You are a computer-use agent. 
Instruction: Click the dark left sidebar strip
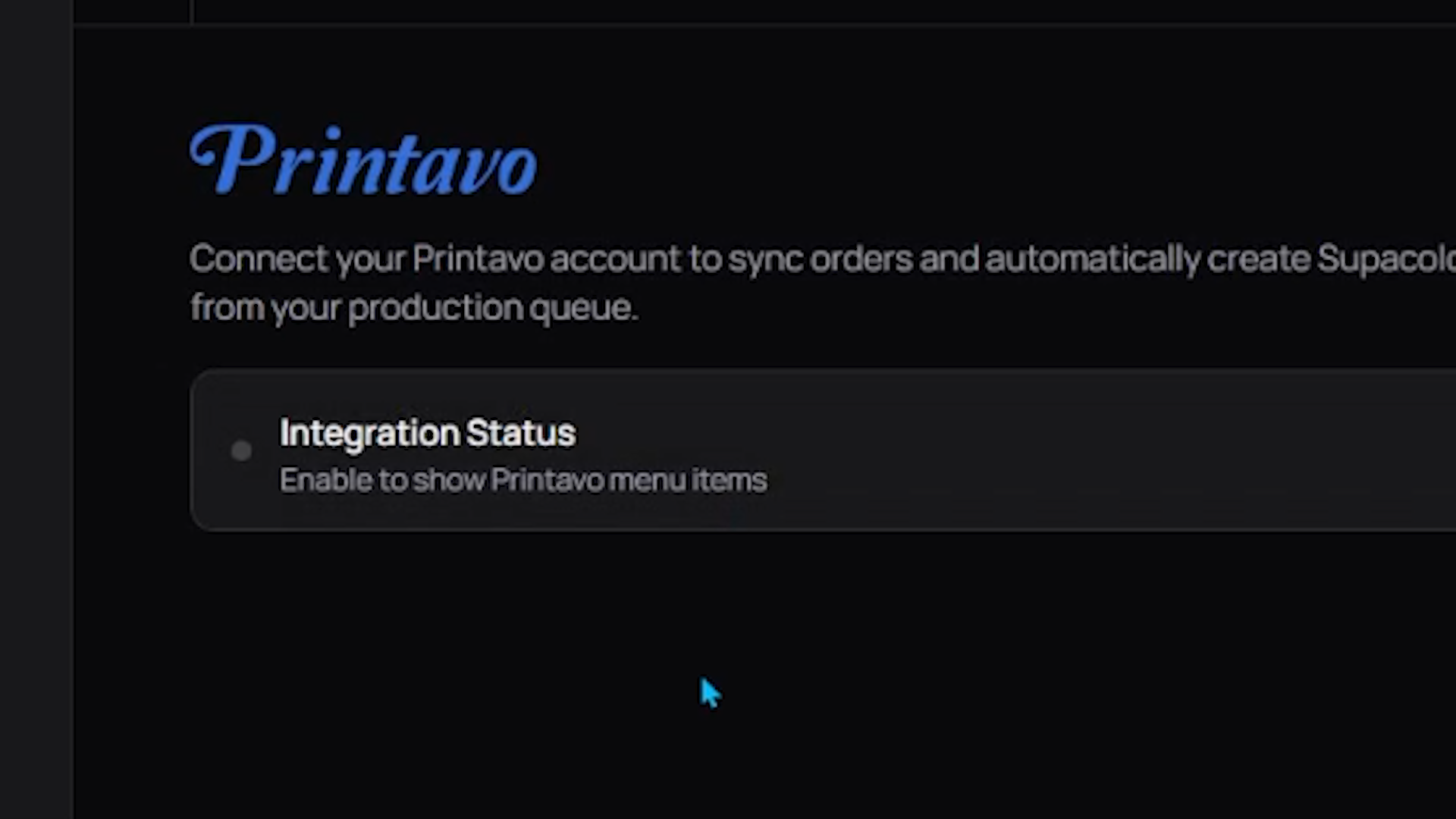tap(36, 409)
